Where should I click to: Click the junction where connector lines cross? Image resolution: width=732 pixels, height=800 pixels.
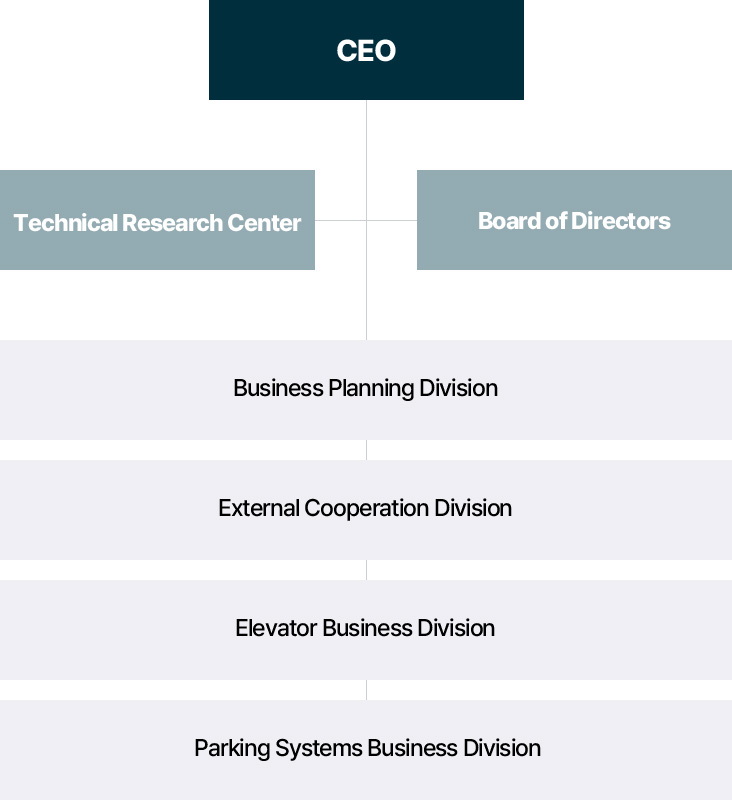tap(366, 220)
